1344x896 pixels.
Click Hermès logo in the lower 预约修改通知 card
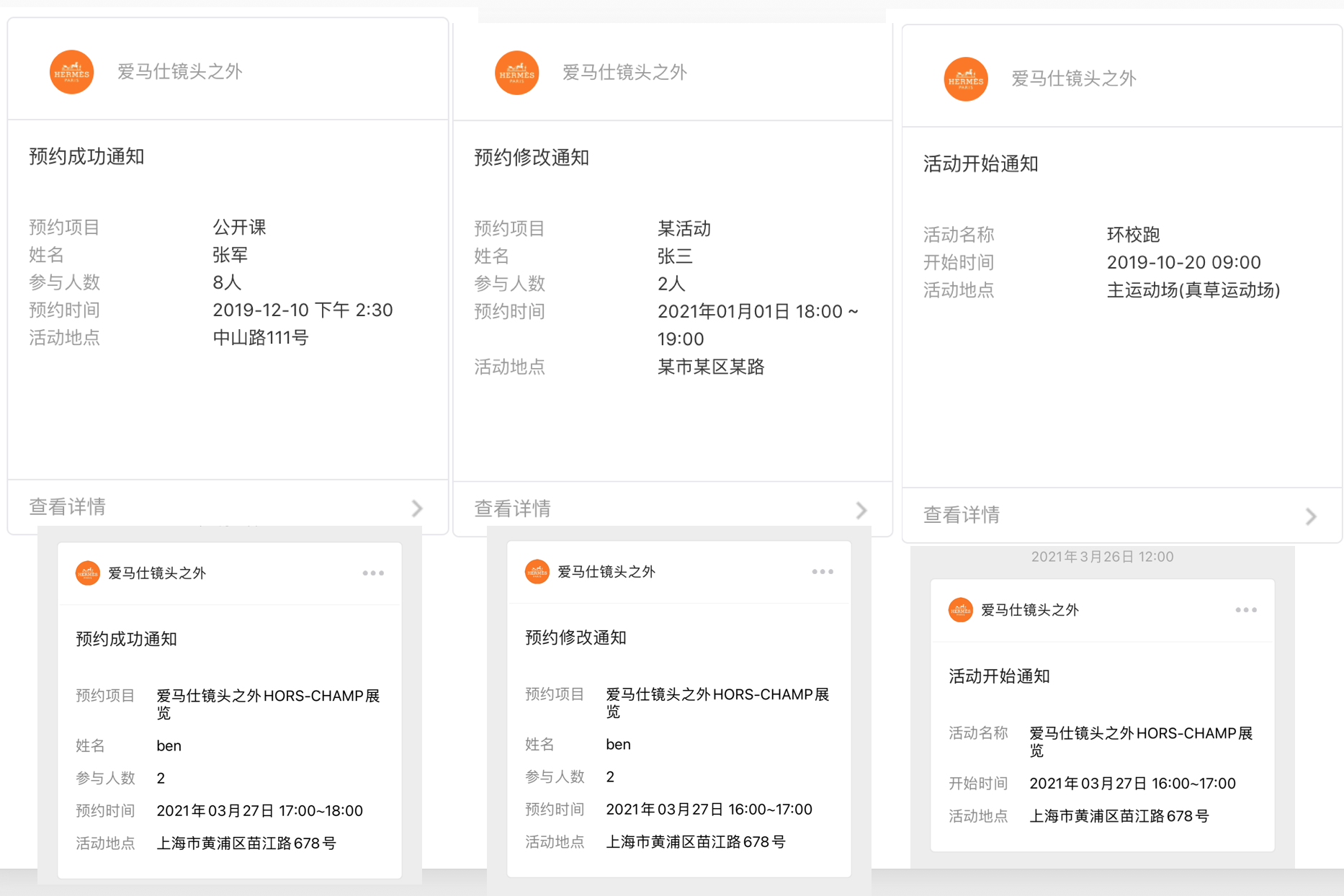click(537, 572)
